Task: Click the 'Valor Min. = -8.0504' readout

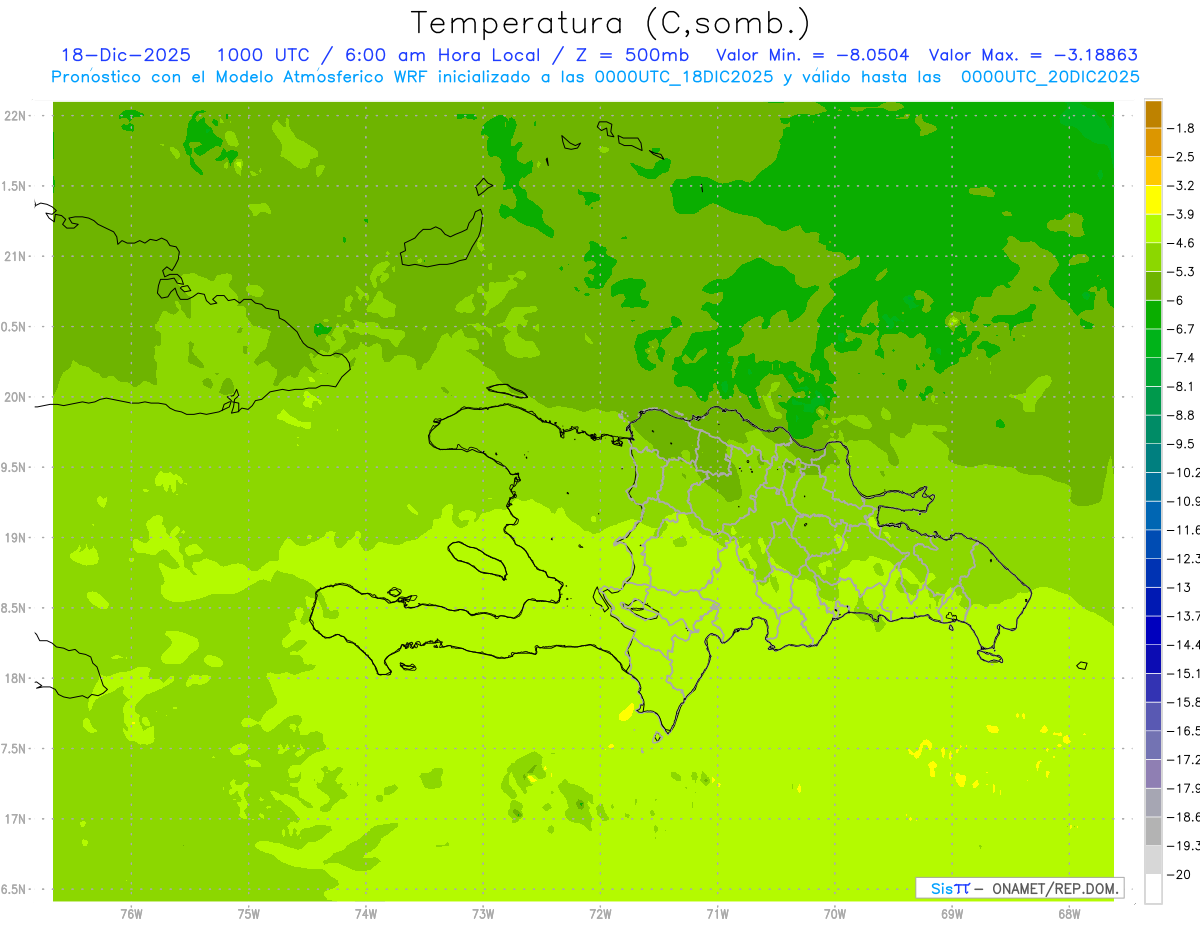Action: (813, 55)
